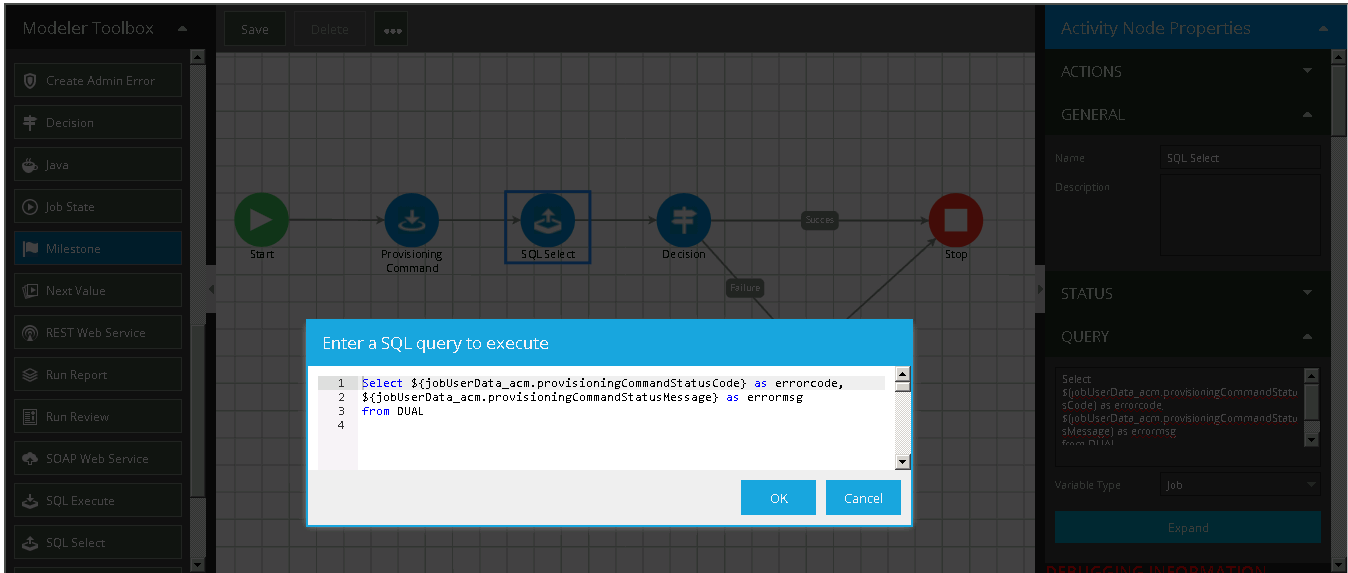Select REST Web Service toolbox item
This screenshot has height=573, width=1348.
tap(98, 333)
